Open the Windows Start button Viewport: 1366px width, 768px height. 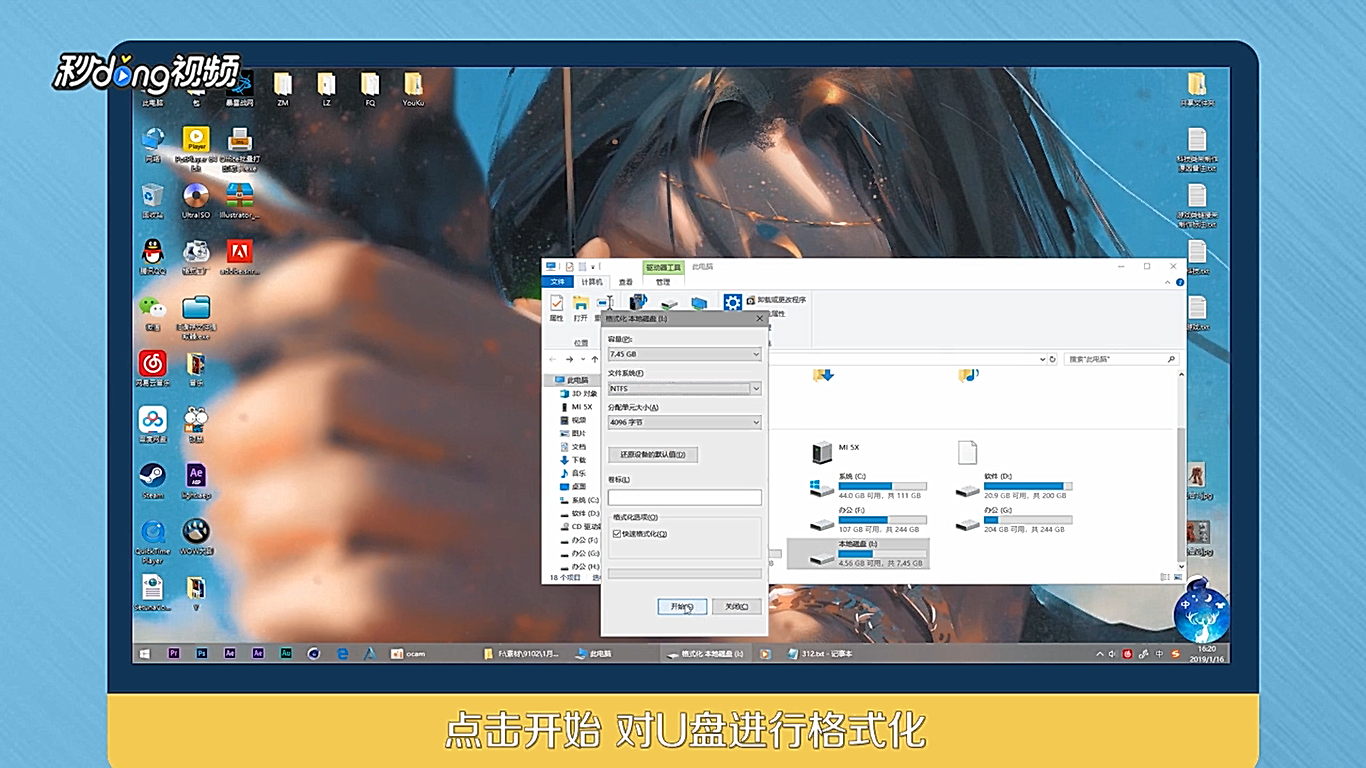point(145,654)
